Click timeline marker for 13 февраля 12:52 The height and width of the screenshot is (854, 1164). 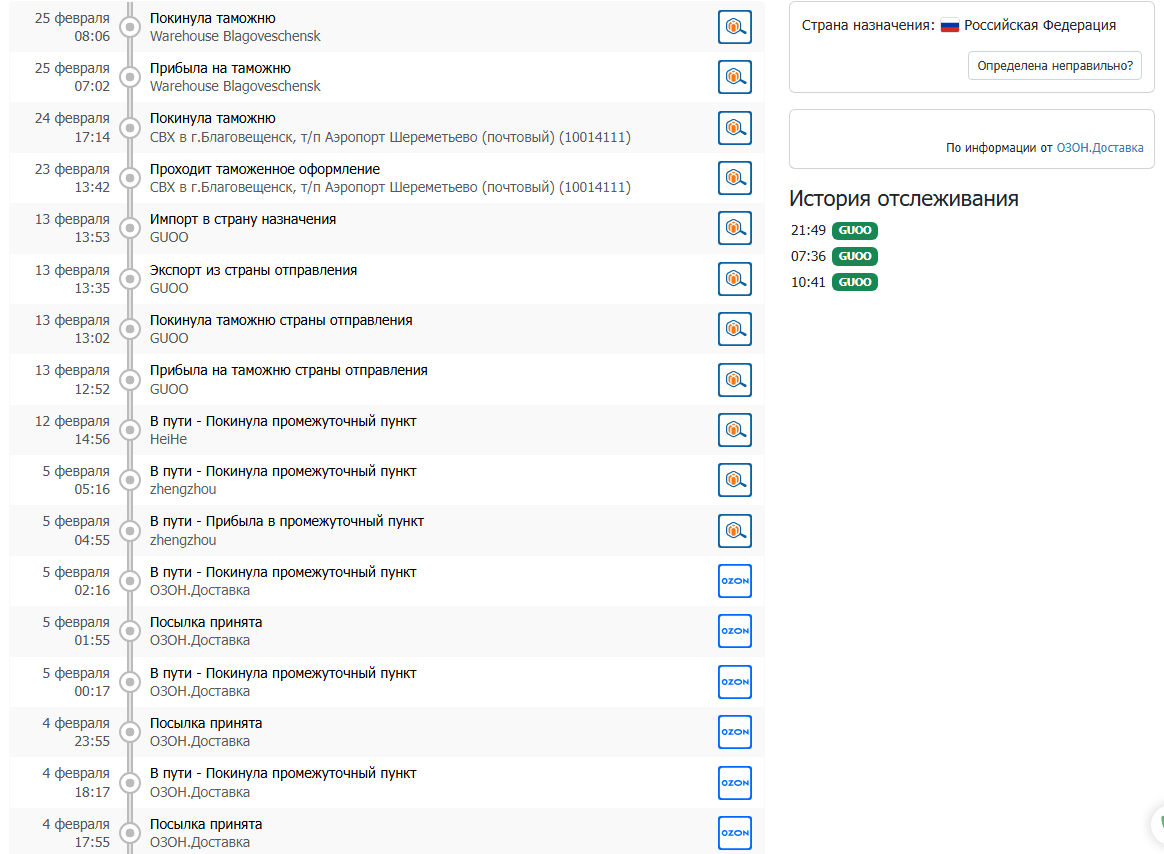(x=129, y=380)
